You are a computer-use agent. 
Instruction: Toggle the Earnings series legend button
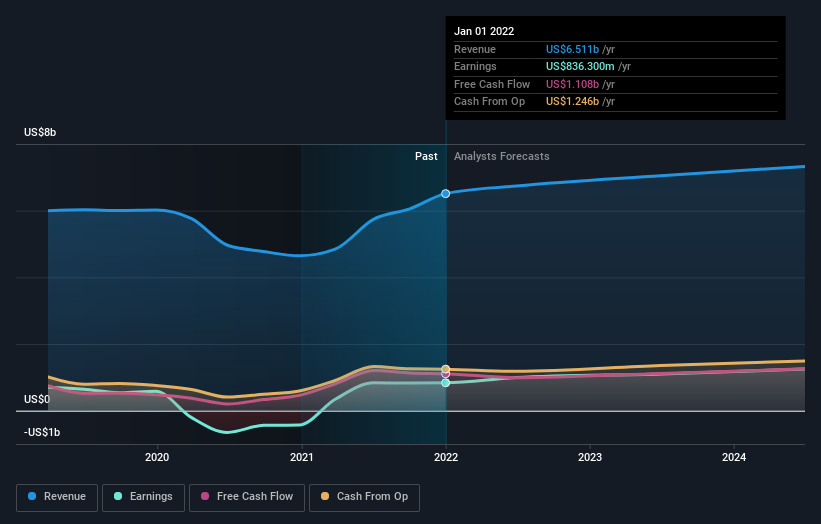[143, 497]
